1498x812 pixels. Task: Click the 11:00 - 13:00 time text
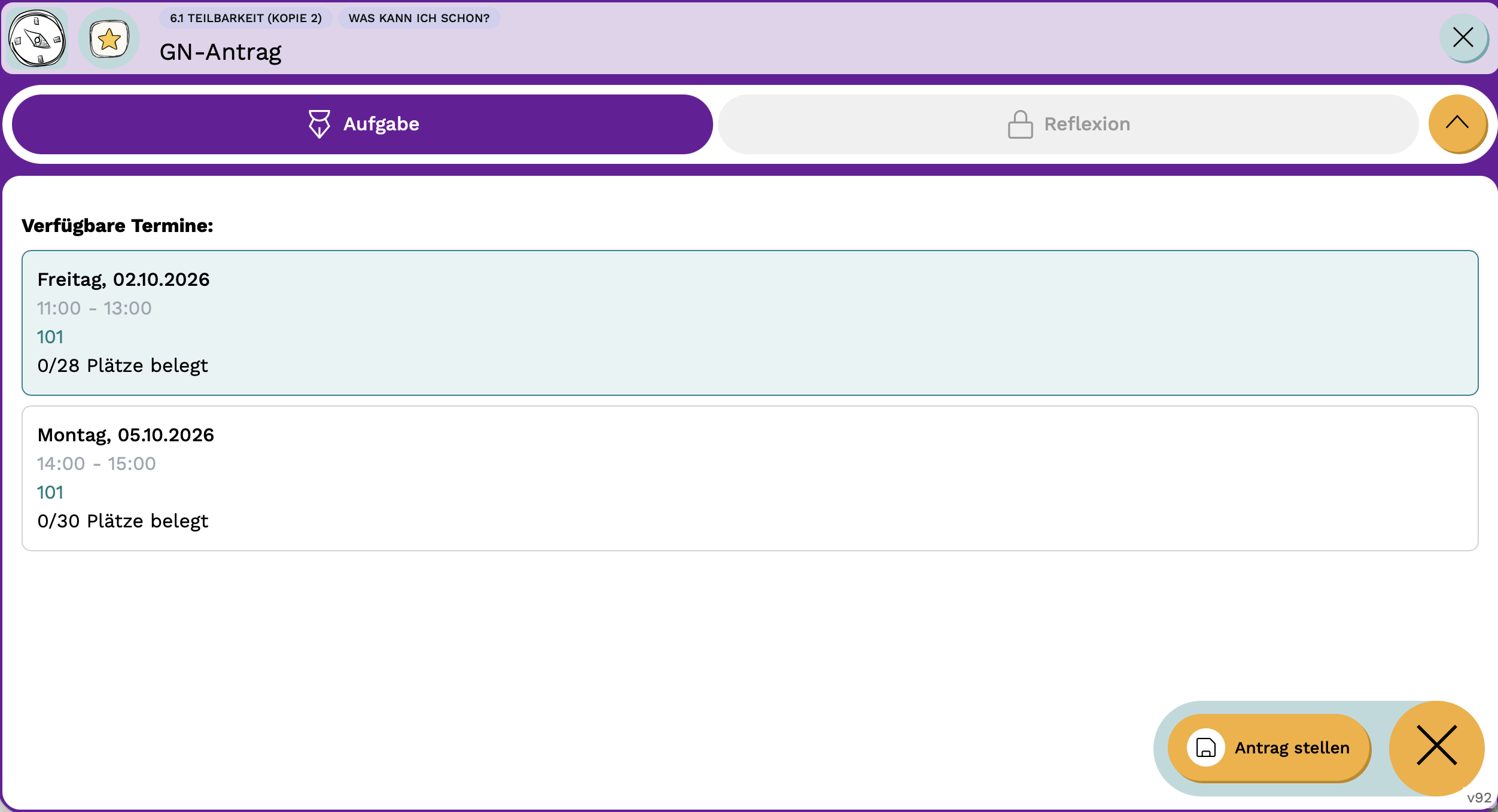[x=95, y=308]
